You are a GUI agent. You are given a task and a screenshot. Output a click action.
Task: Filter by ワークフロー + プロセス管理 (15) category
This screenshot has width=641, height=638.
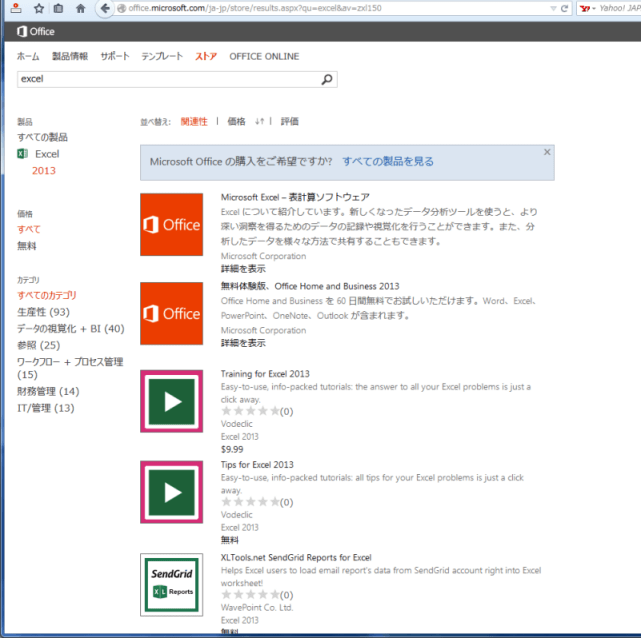click(70, 368)
